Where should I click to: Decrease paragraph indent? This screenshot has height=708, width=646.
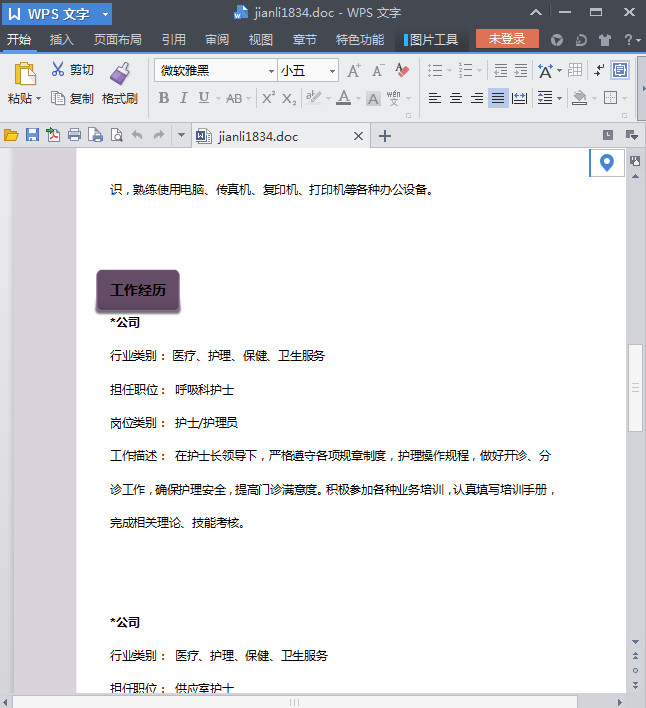pyautogui.click(x=500, y=70)
